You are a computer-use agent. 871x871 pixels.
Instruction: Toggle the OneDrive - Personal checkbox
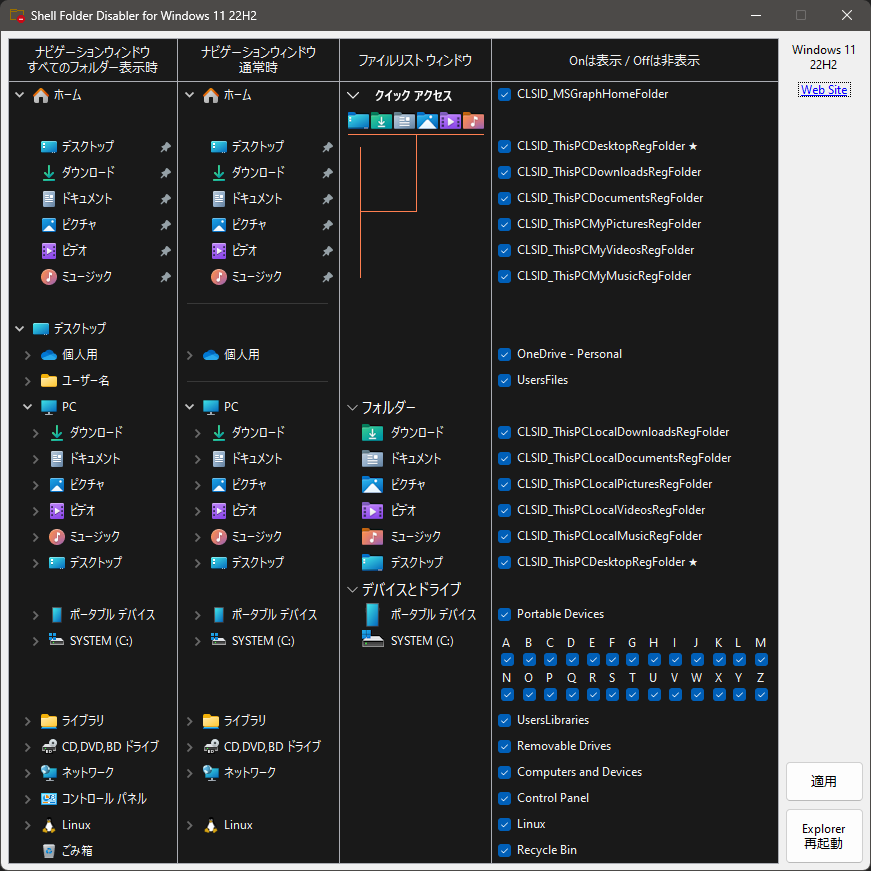504,354
